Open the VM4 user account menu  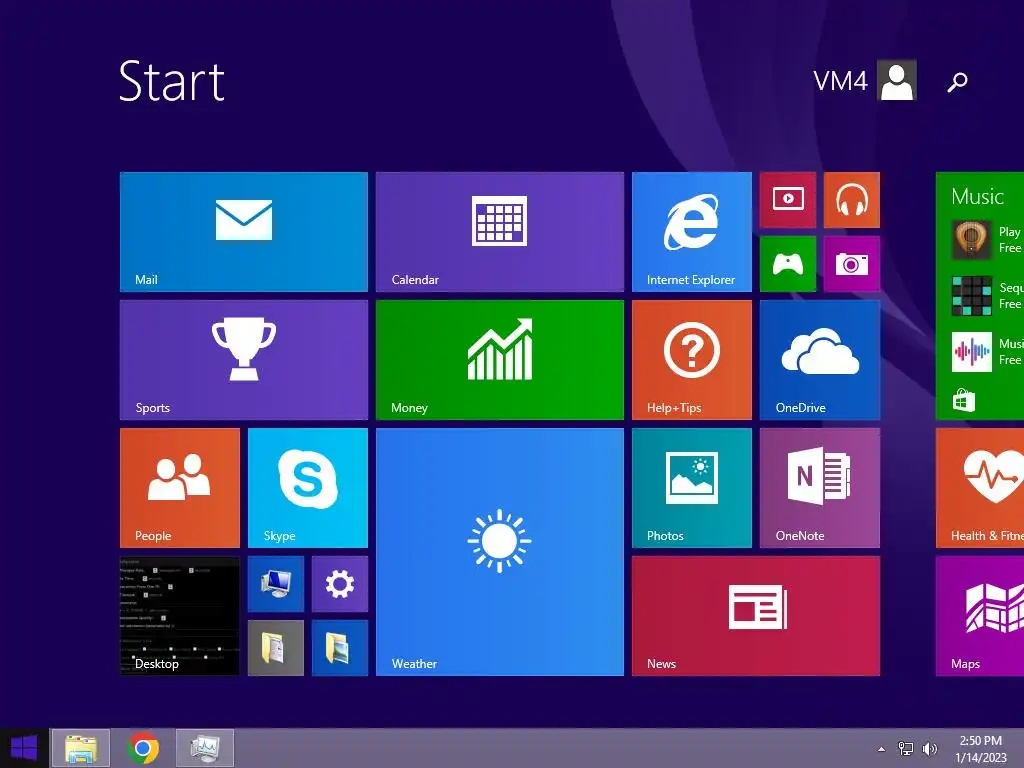click(x=865, y=81)
